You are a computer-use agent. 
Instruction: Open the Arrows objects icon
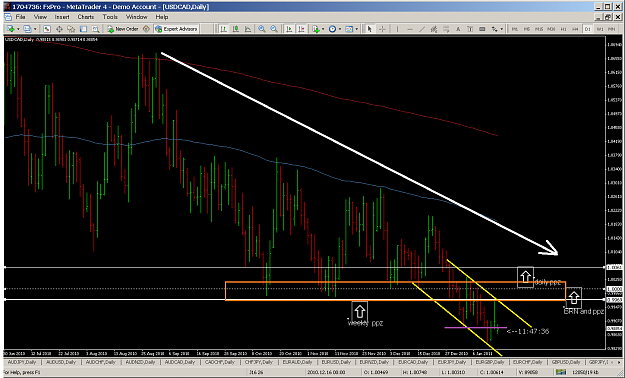pyautogui.click(x=495, y=29)
